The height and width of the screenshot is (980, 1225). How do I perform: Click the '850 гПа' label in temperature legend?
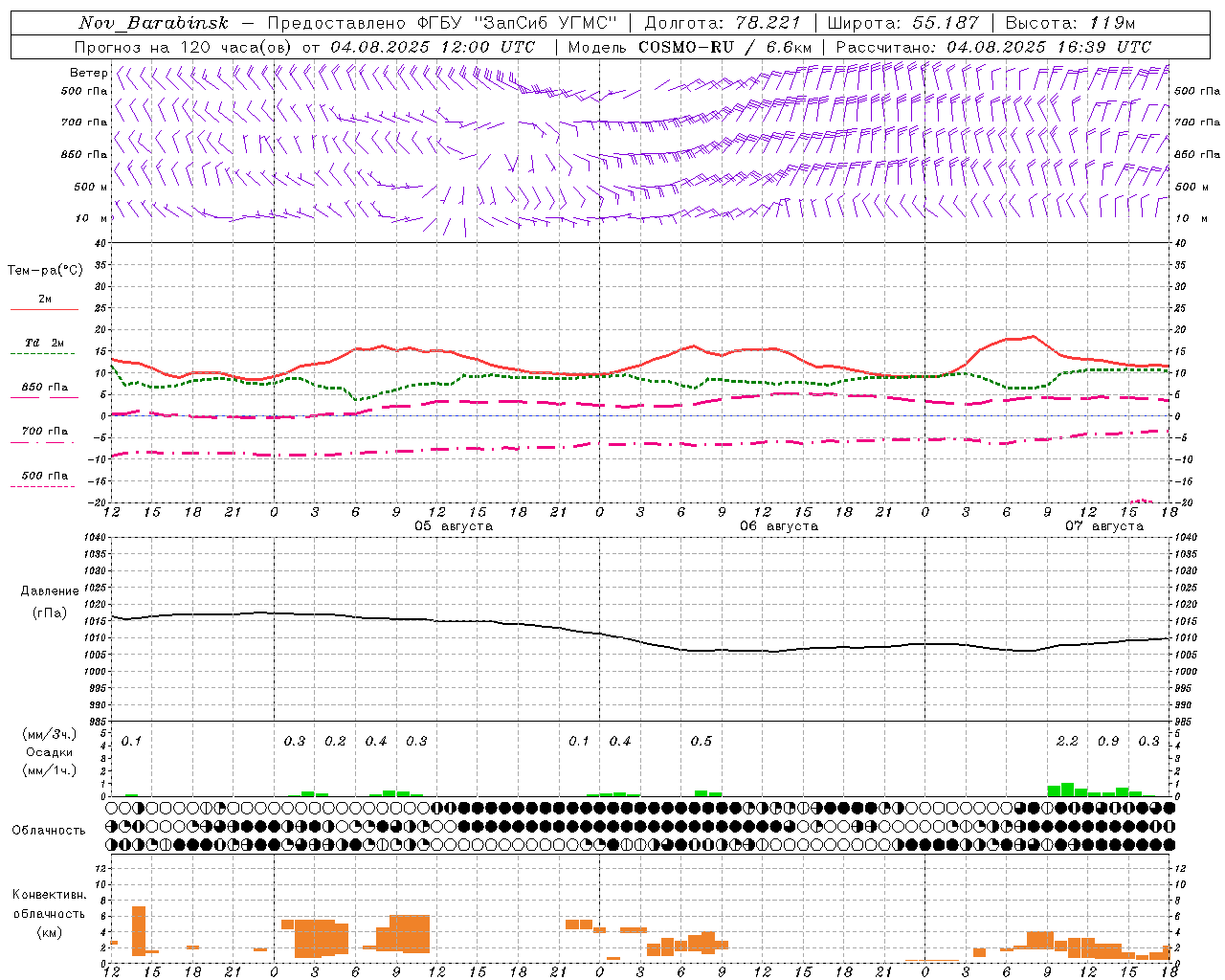[45, 388]
